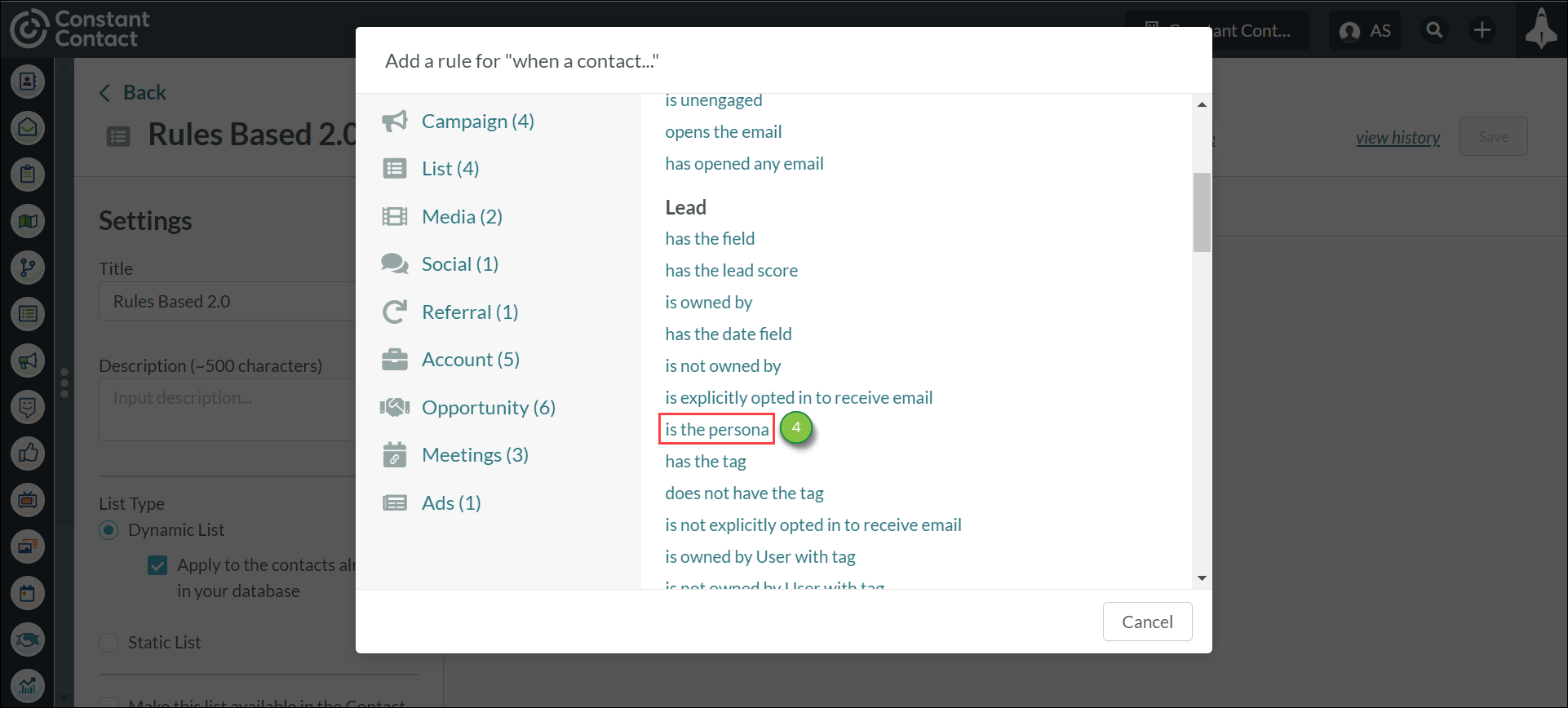The image size is (1568, 708).
Task: Click the plus icon in top bar
Action: (x=1482, y=30)
